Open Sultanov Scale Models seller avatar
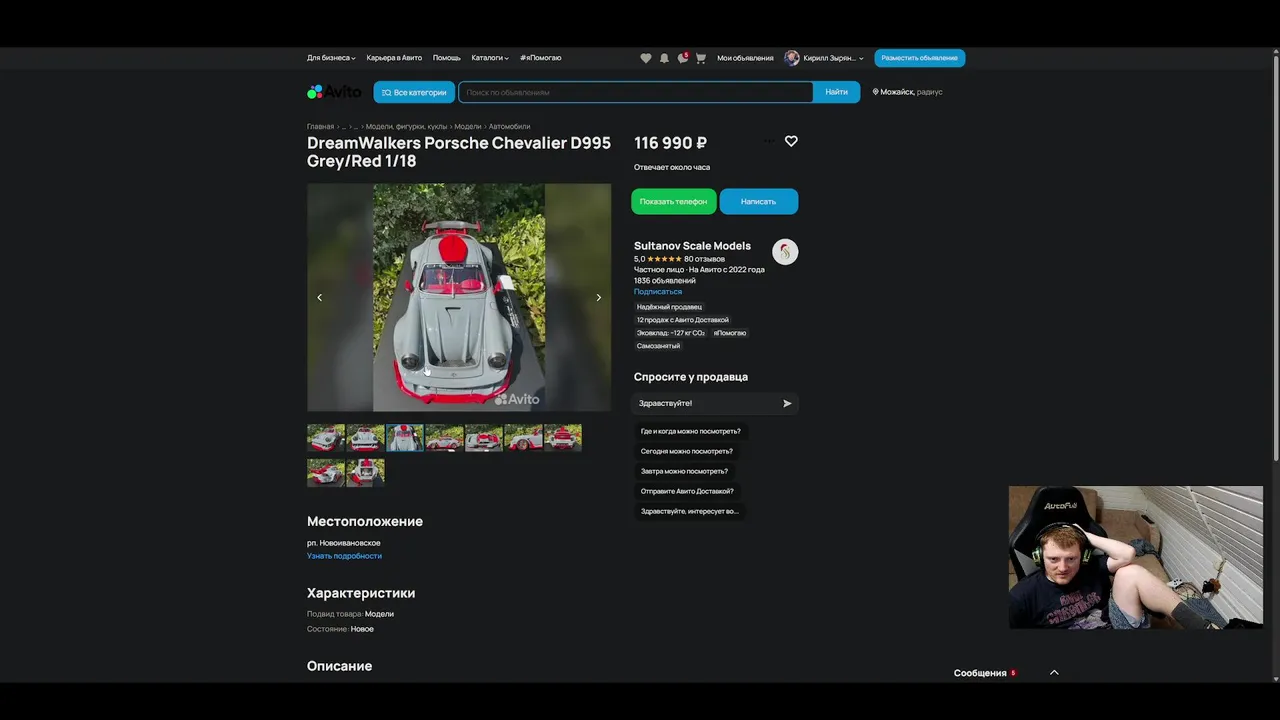 click(x=785, y=252)
